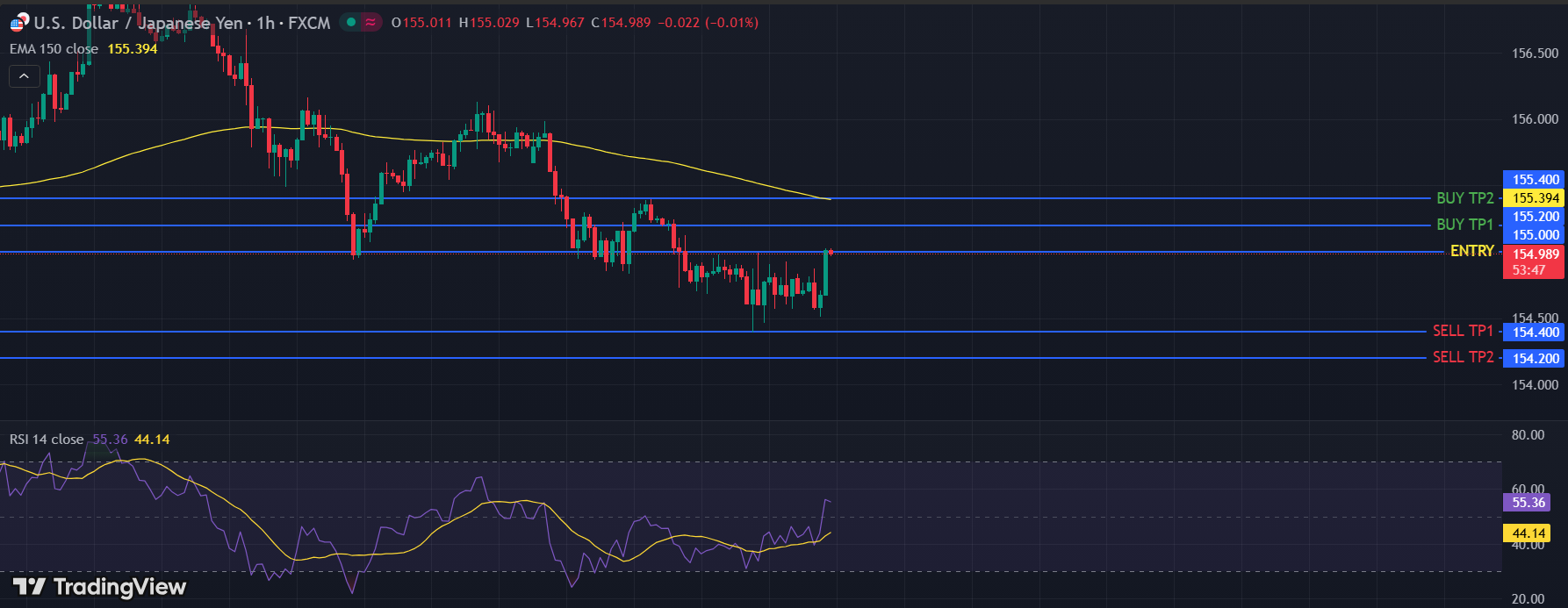Click the yellow 155.394 EMA price tag
The width and height of the screenshot is (1568, 608).
tap(1535, 198)
